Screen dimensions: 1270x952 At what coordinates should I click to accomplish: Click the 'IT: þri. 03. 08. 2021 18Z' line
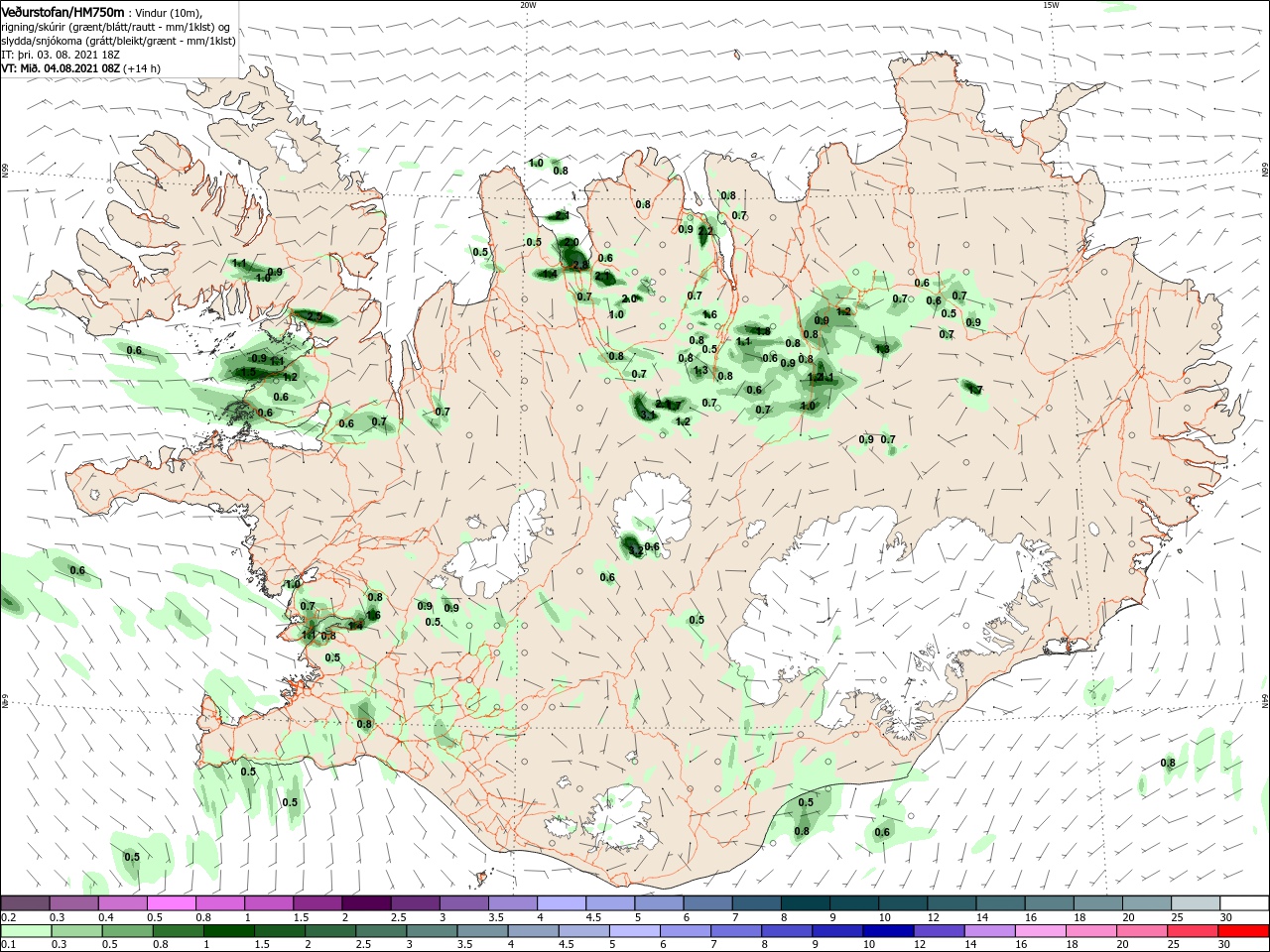pos(59,55)
